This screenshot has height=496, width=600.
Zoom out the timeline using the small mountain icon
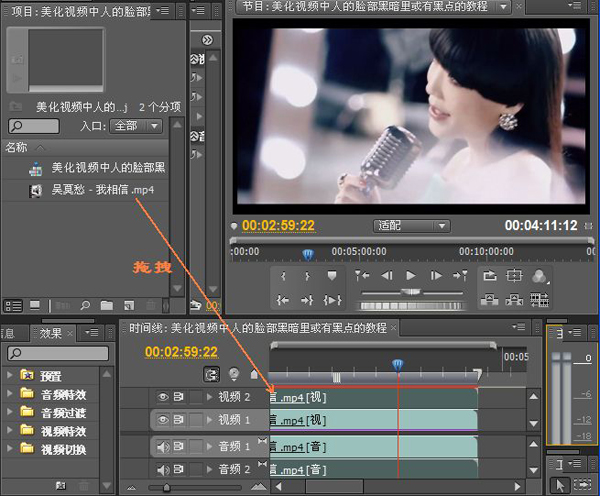pyautogui.click(x=131, y=488)
